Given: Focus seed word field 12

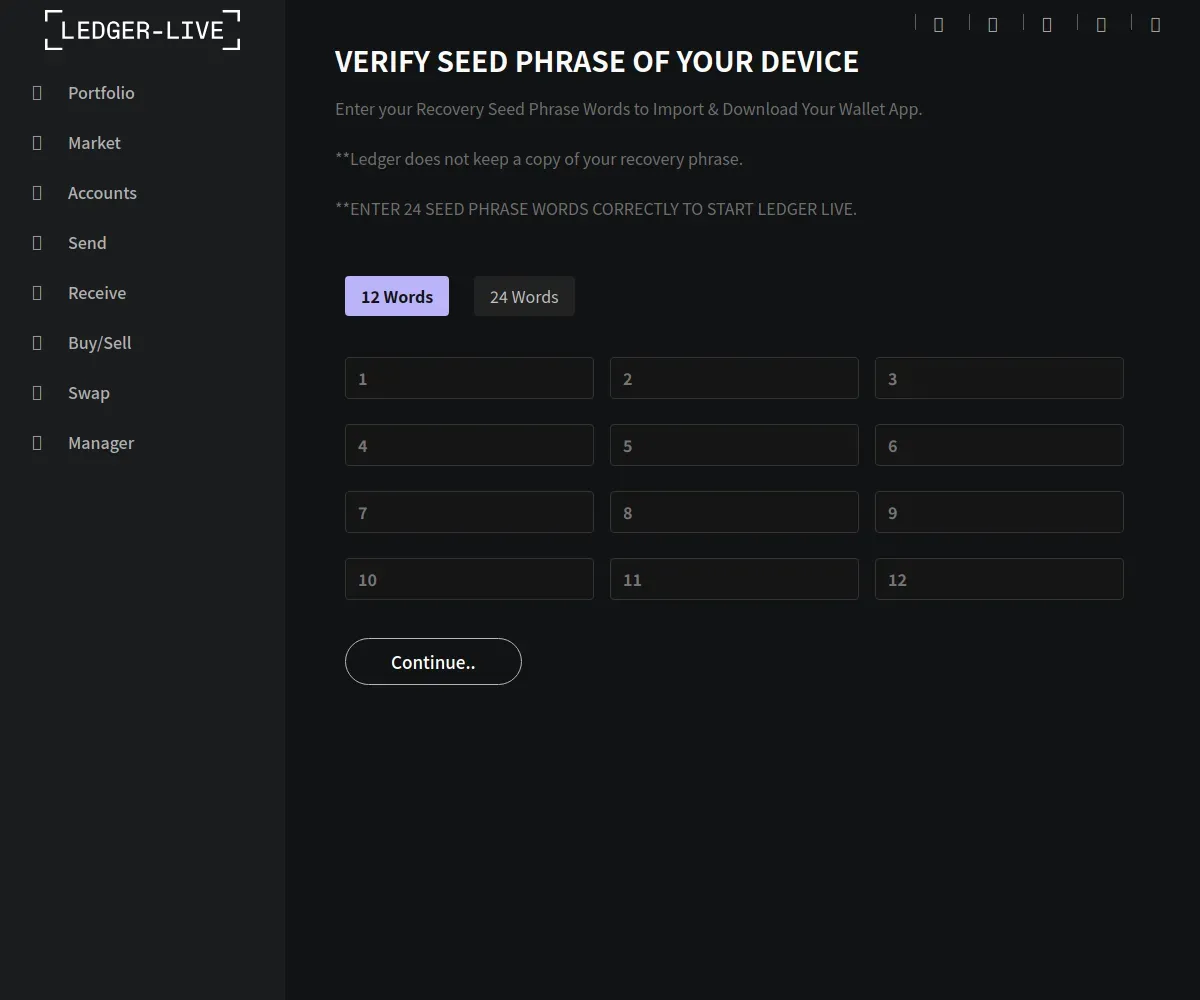Looking at the screenshot, I should point(999,579).
